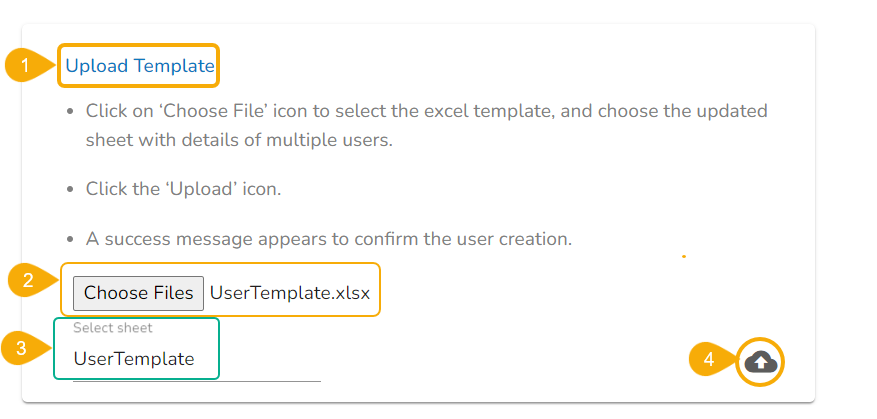Click 'sheet with details of multiple users' text
The image size is (877, 419).
click(239, 139)
